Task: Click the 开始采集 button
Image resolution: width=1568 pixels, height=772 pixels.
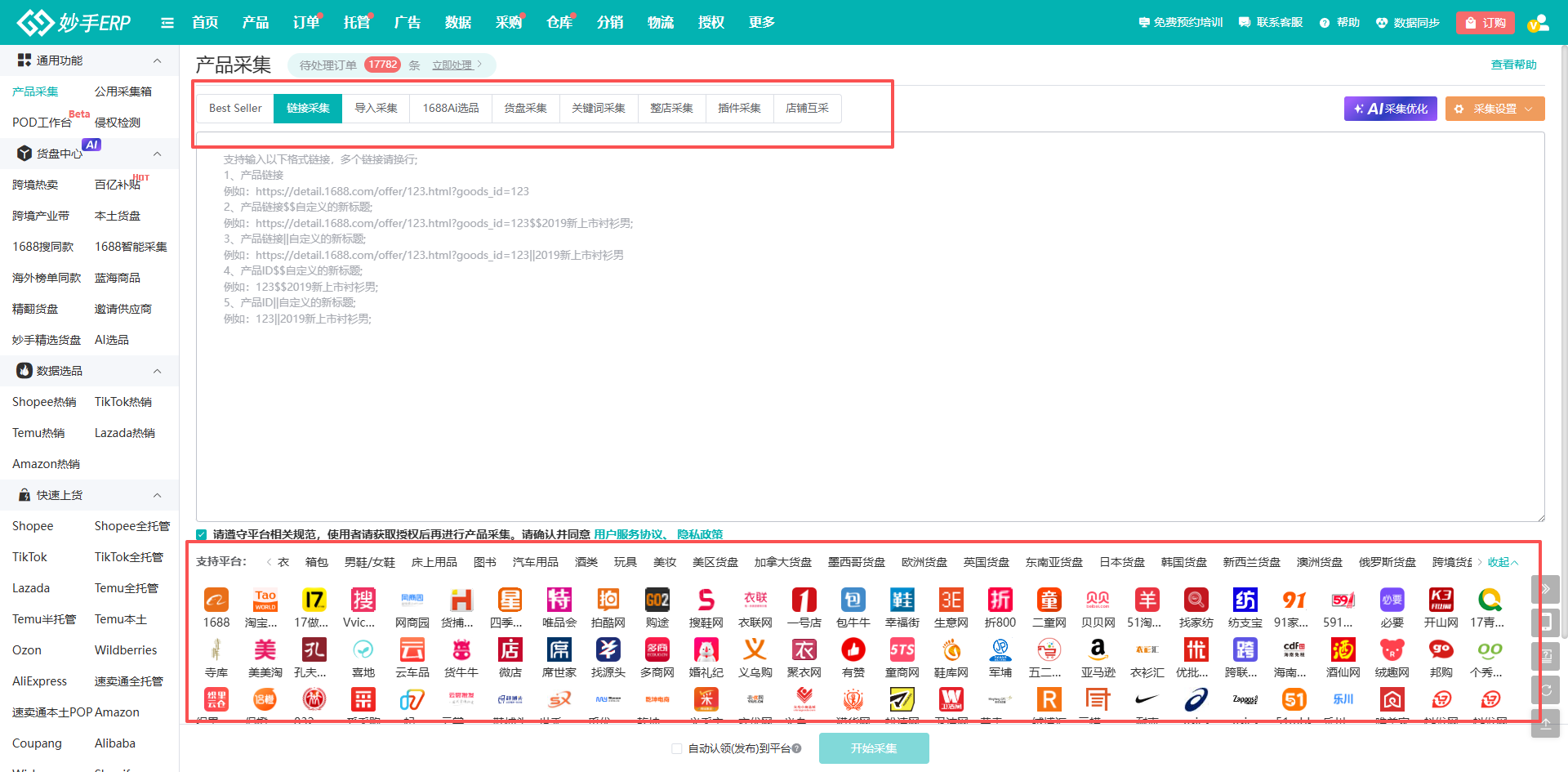Action: tap(874, 748)
